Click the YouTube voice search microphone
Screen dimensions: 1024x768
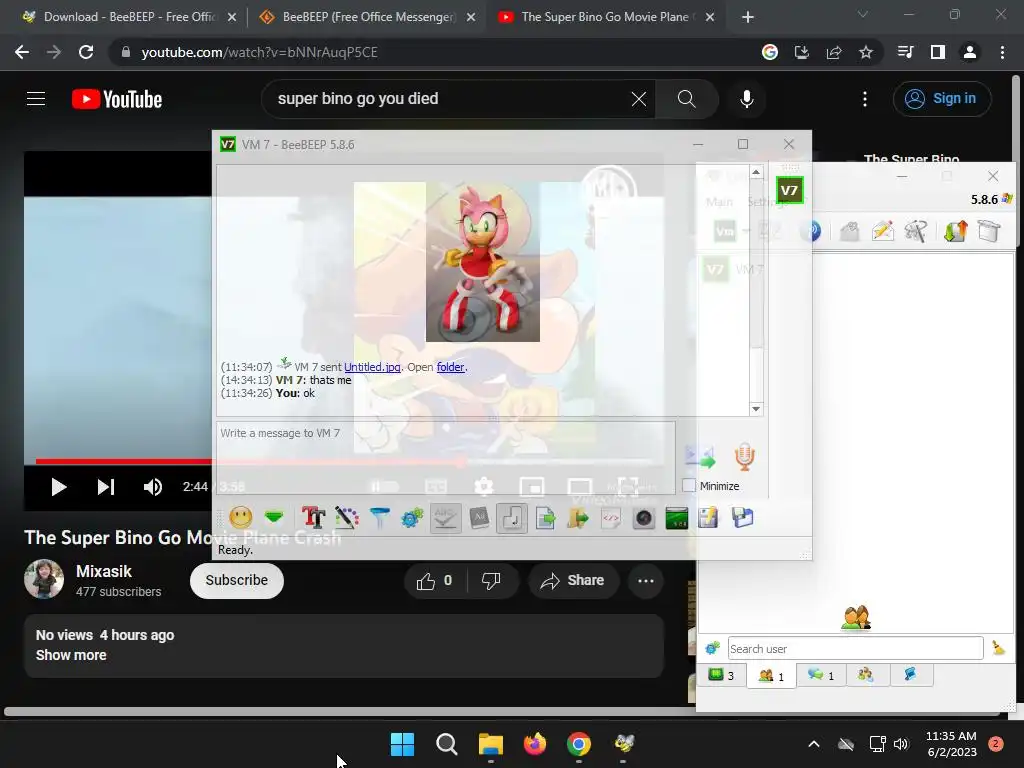click(x=747, y=99)
